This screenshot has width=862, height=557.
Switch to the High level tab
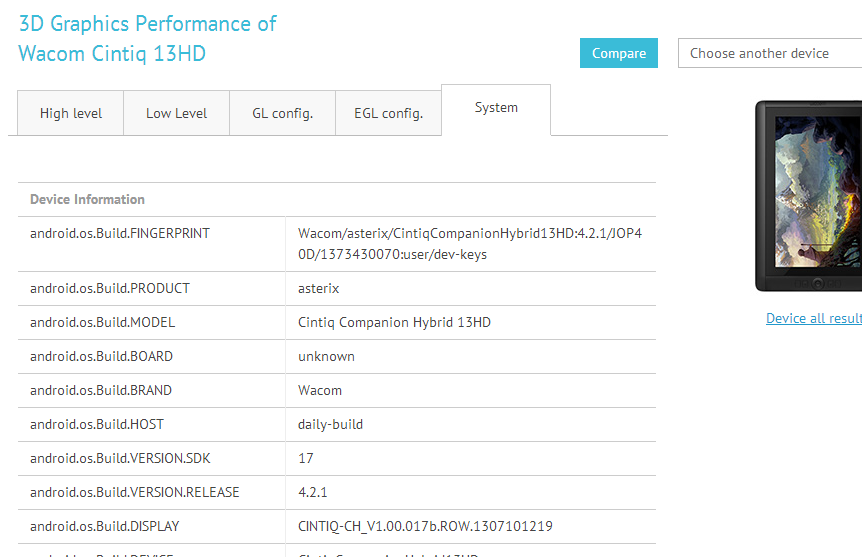point(71,113)
